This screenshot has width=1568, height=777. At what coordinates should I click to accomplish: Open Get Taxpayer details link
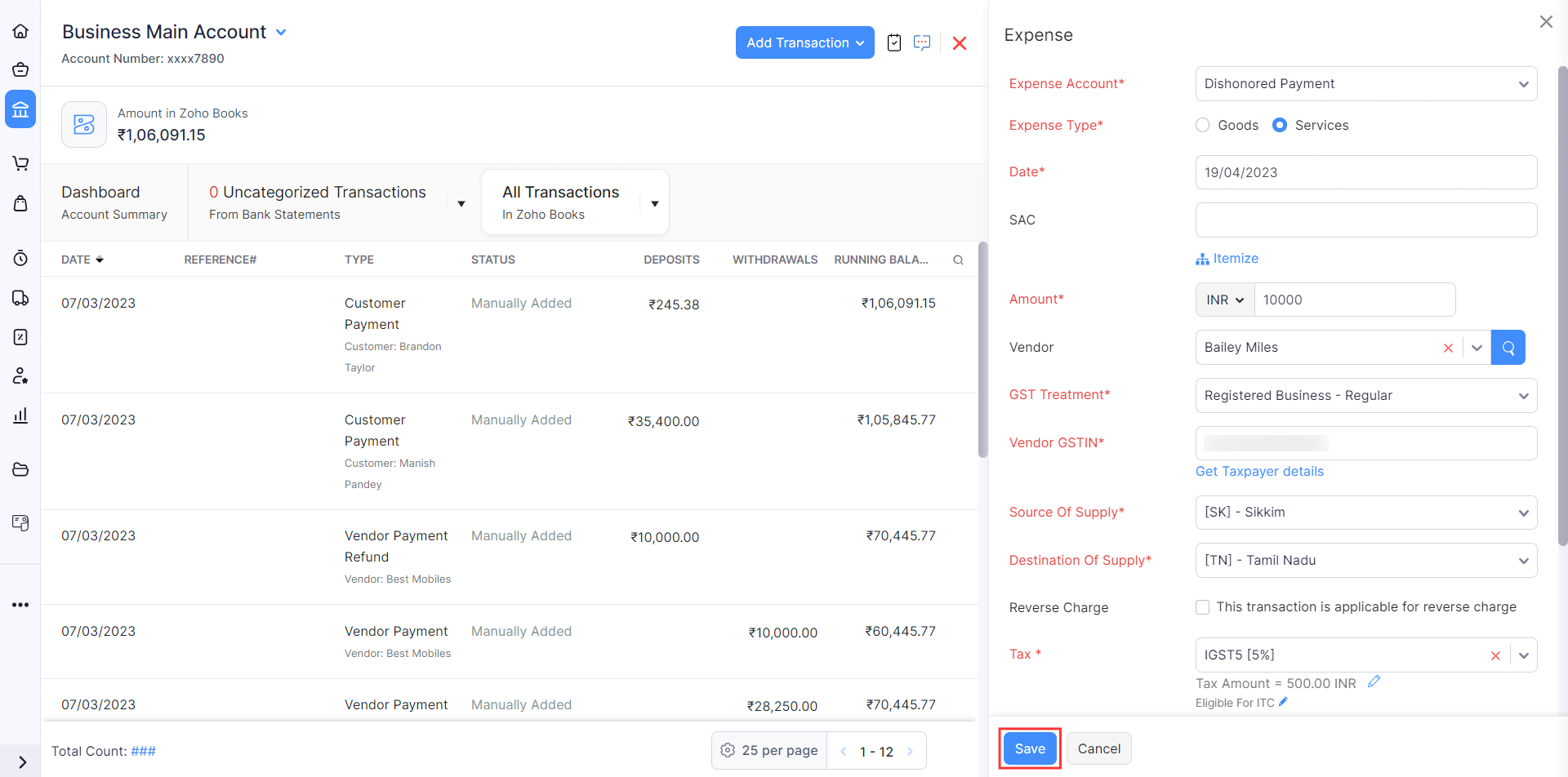click(1259, 471)
